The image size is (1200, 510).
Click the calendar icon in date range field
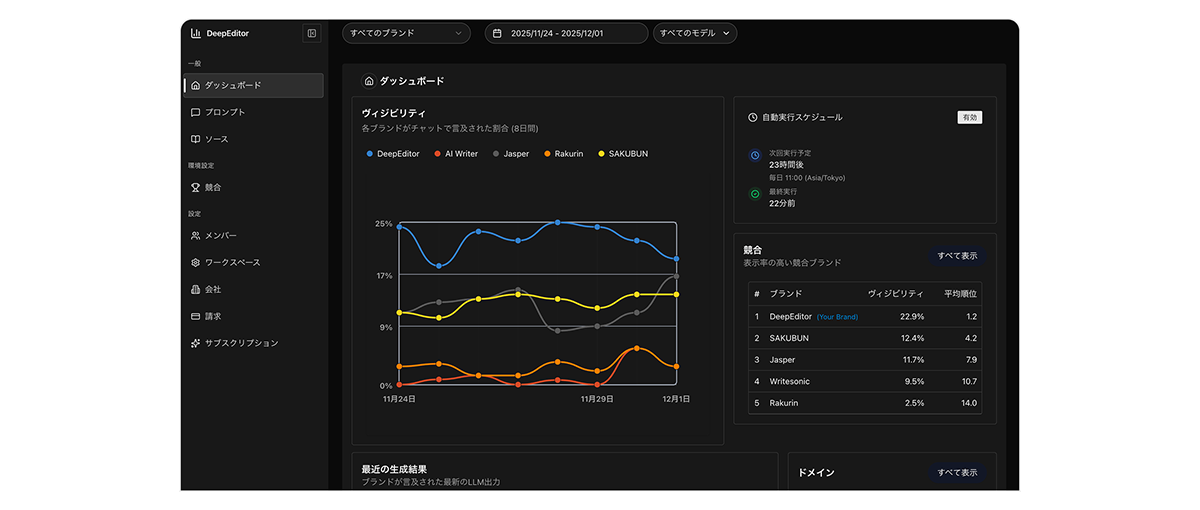tap(498, 33)
